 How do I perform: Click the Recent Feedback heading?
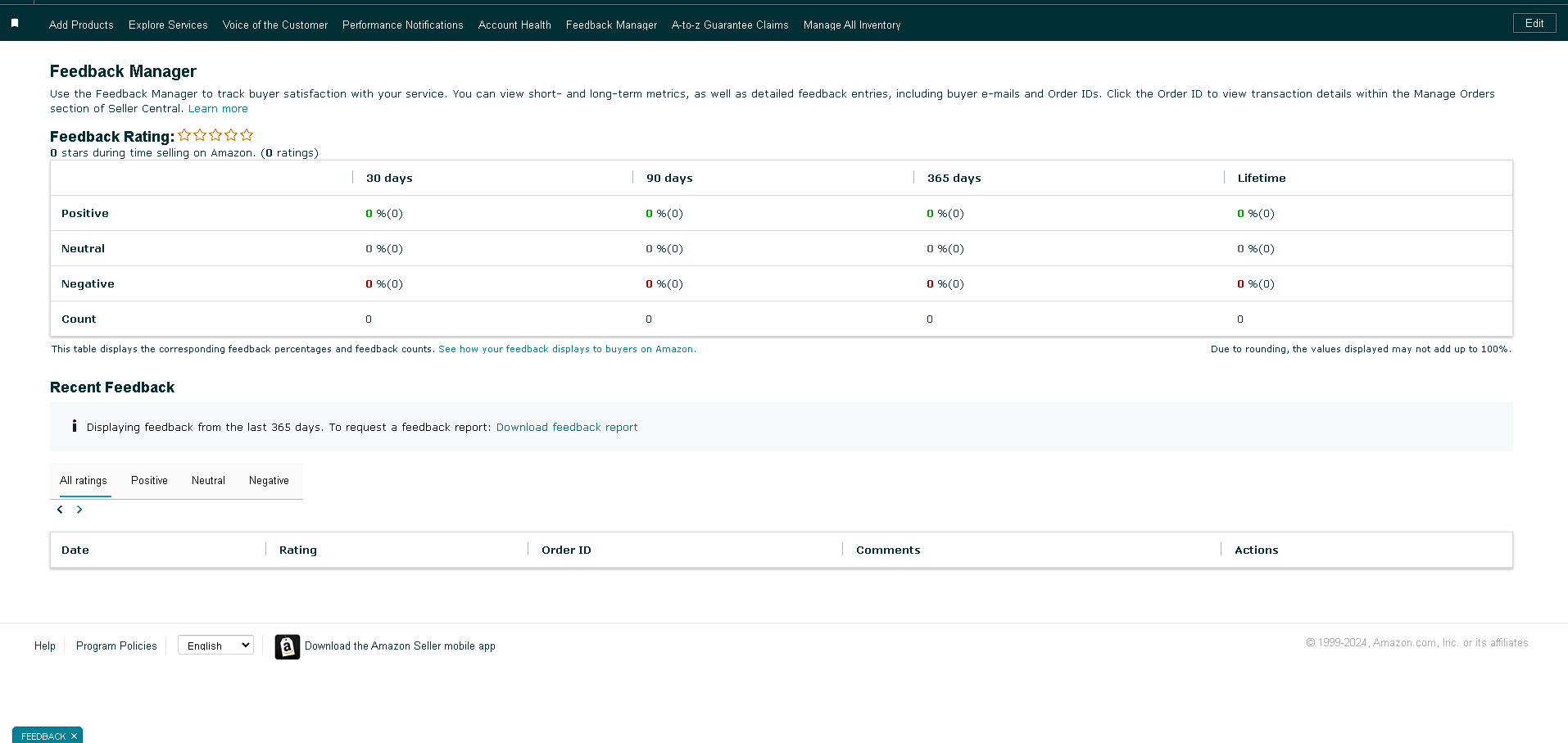click(x=112, y=387)
